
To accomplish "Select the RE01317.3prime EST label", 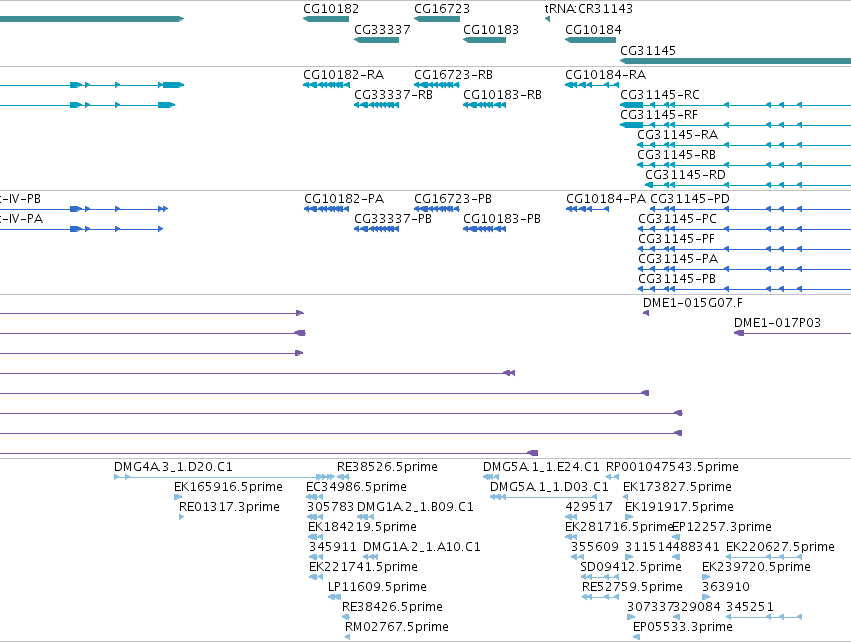I will tap(229, 507).
